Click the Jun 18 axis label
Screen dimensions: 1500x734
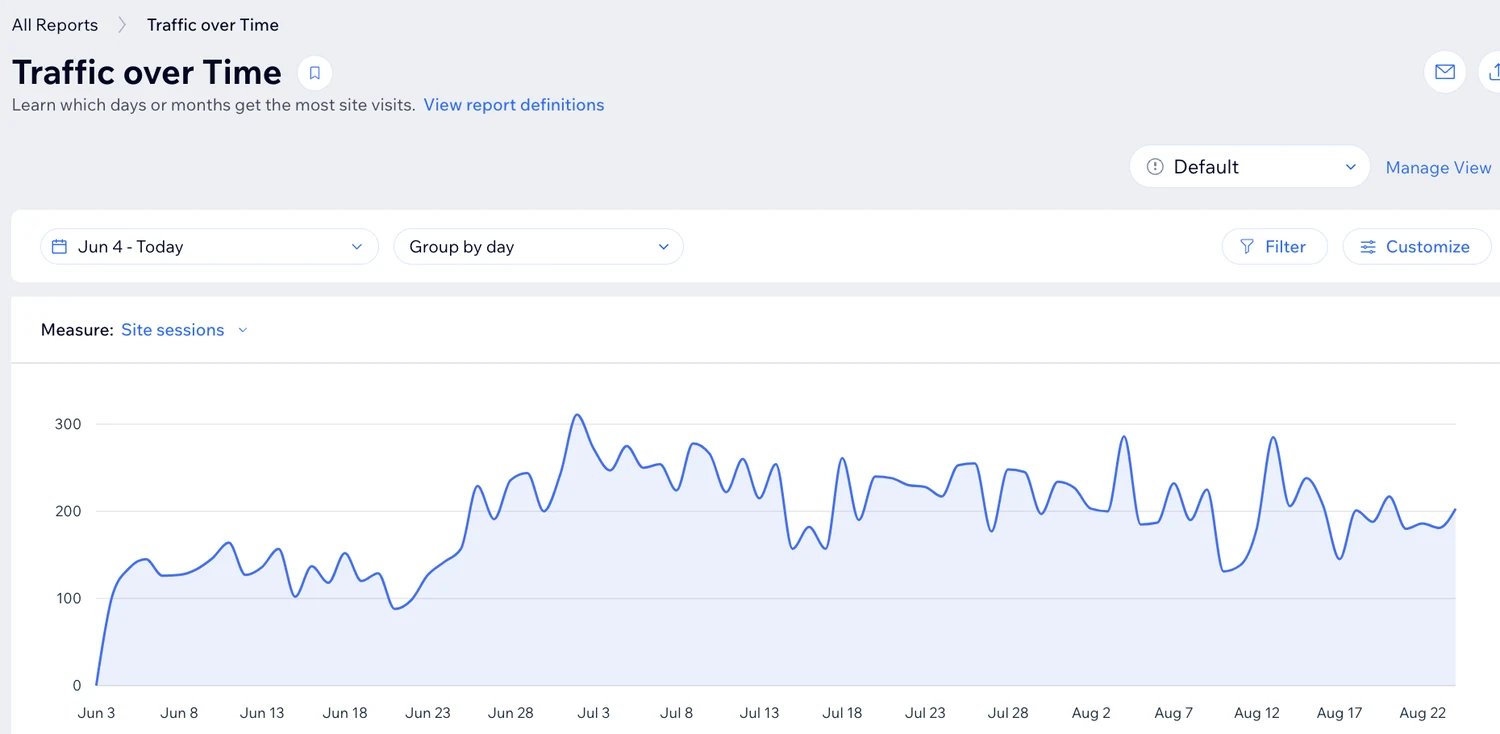point(345,713)
